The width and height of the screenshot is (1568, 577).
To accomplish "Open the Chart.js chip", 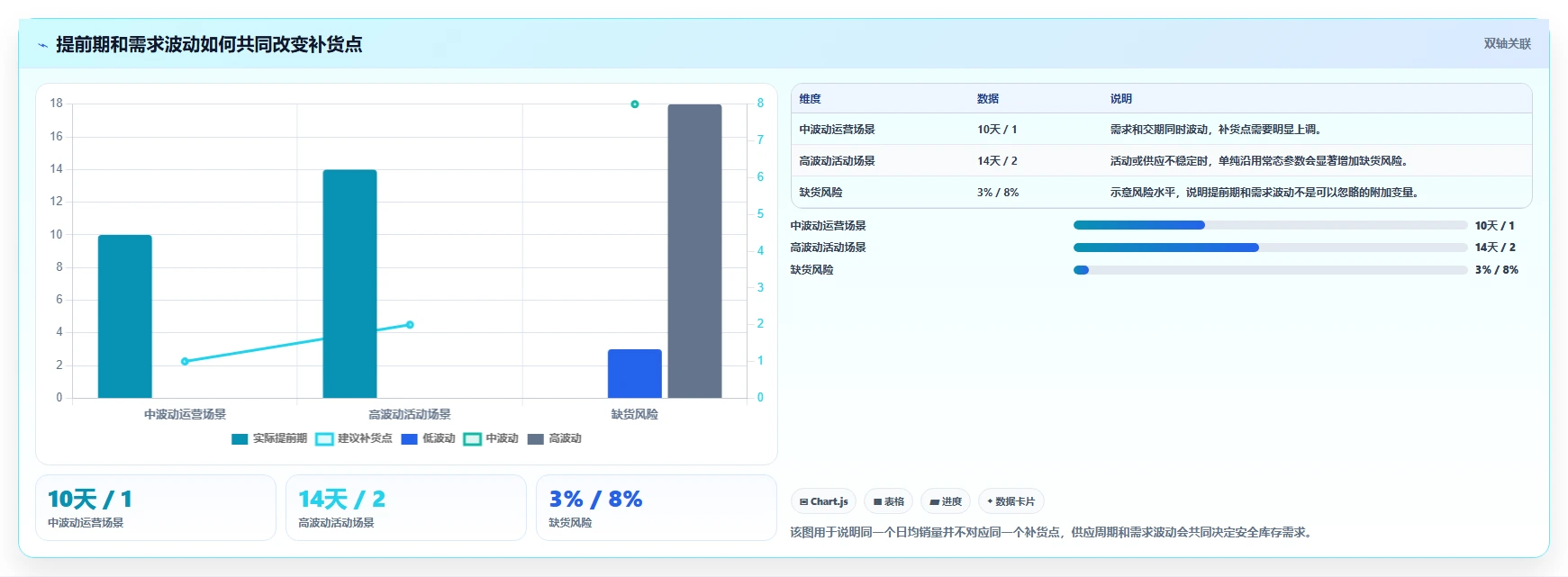I will click(823, 501).
